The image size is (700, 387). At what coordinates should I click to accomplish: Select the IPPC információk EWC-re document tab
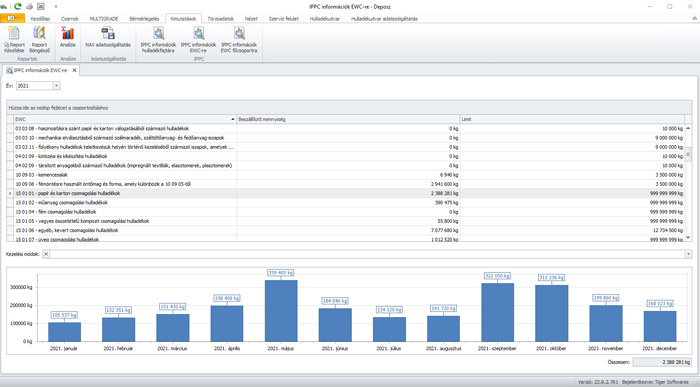(41, 70)
